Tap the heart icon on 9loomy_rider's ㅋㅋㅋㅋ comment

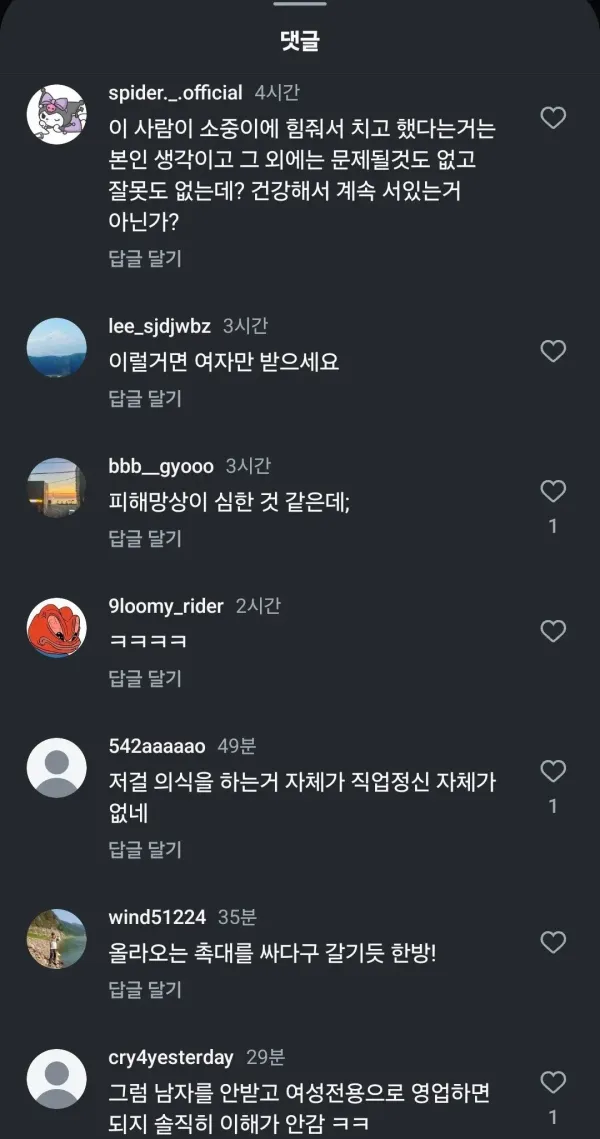pos(554,631)
